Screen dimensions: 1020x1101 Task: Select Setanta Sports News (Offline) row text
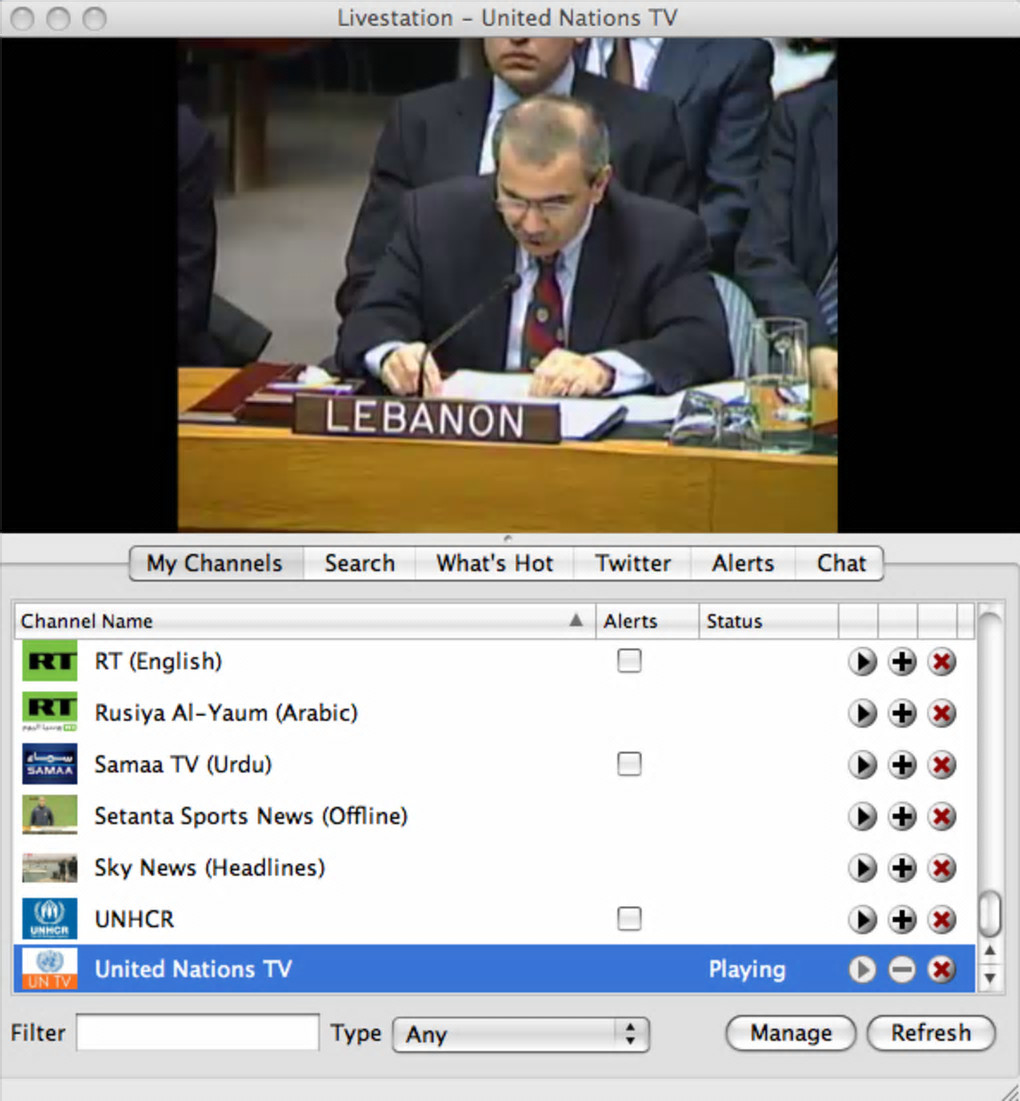coord(251,816)
